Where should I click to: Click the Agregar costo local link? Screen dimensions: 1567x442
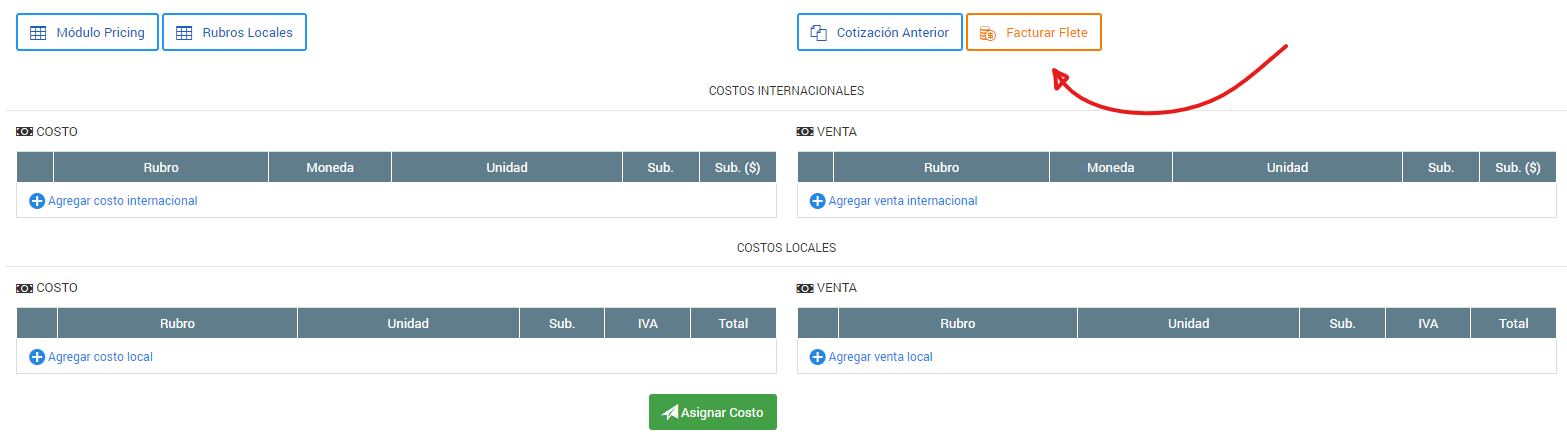click(x=100, y=357)
